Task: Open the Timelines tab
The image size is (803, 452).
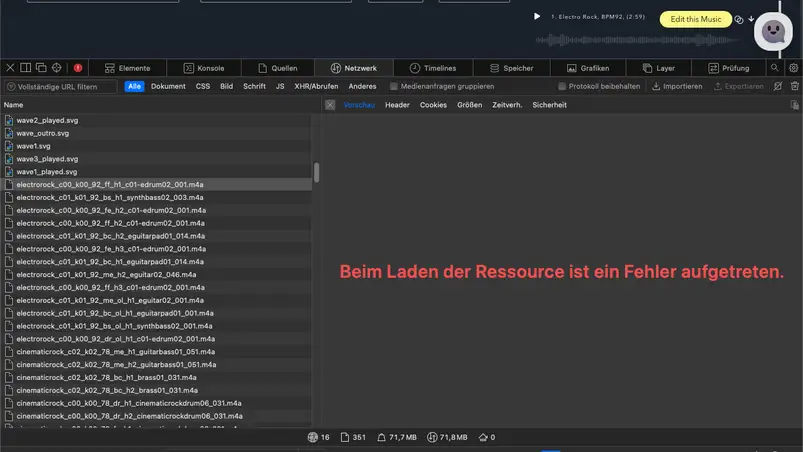Action: point(433,68)
